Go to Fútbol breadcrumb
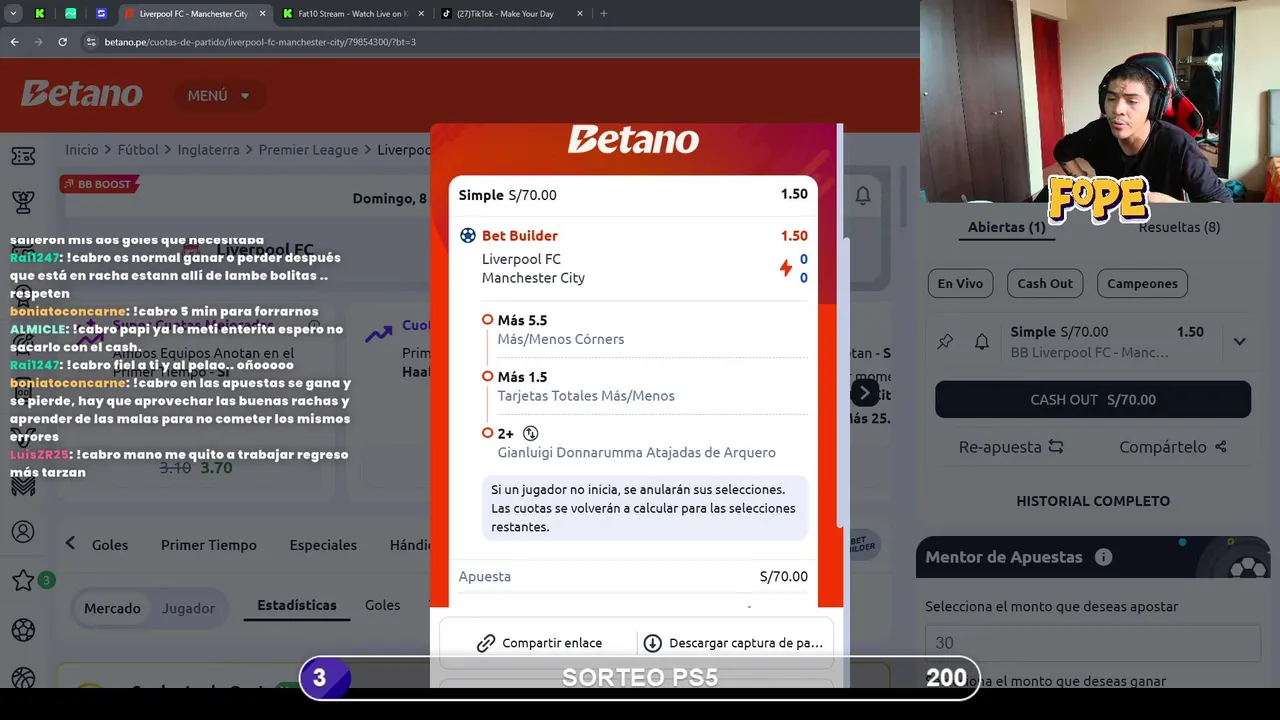Screen dimensions: 1280x720 (138, 149)
